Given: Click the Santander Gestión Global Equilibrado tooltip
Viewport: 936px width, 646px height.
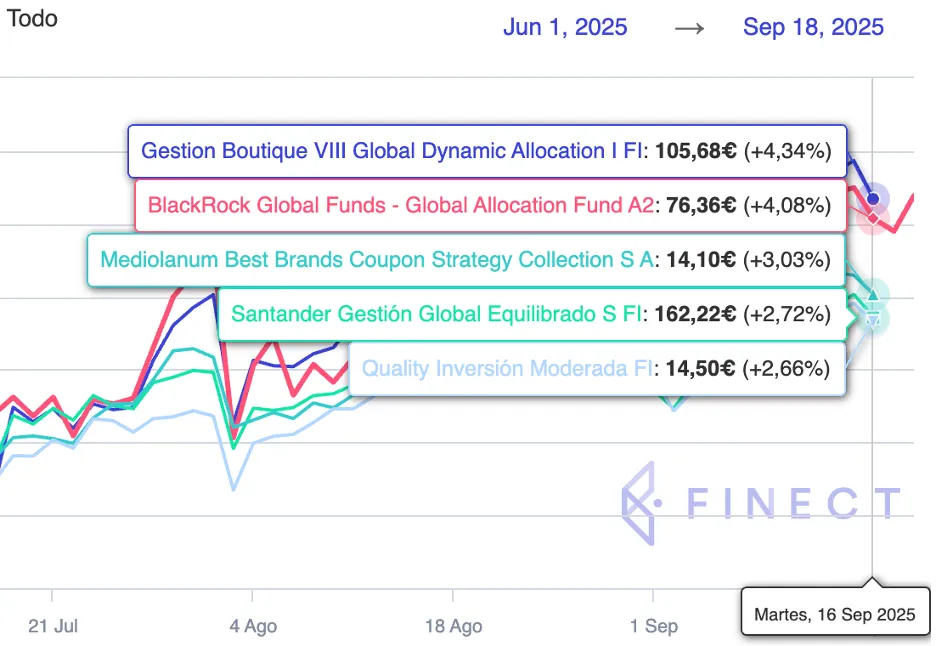Looking at the screenshot, I should 530,314.
